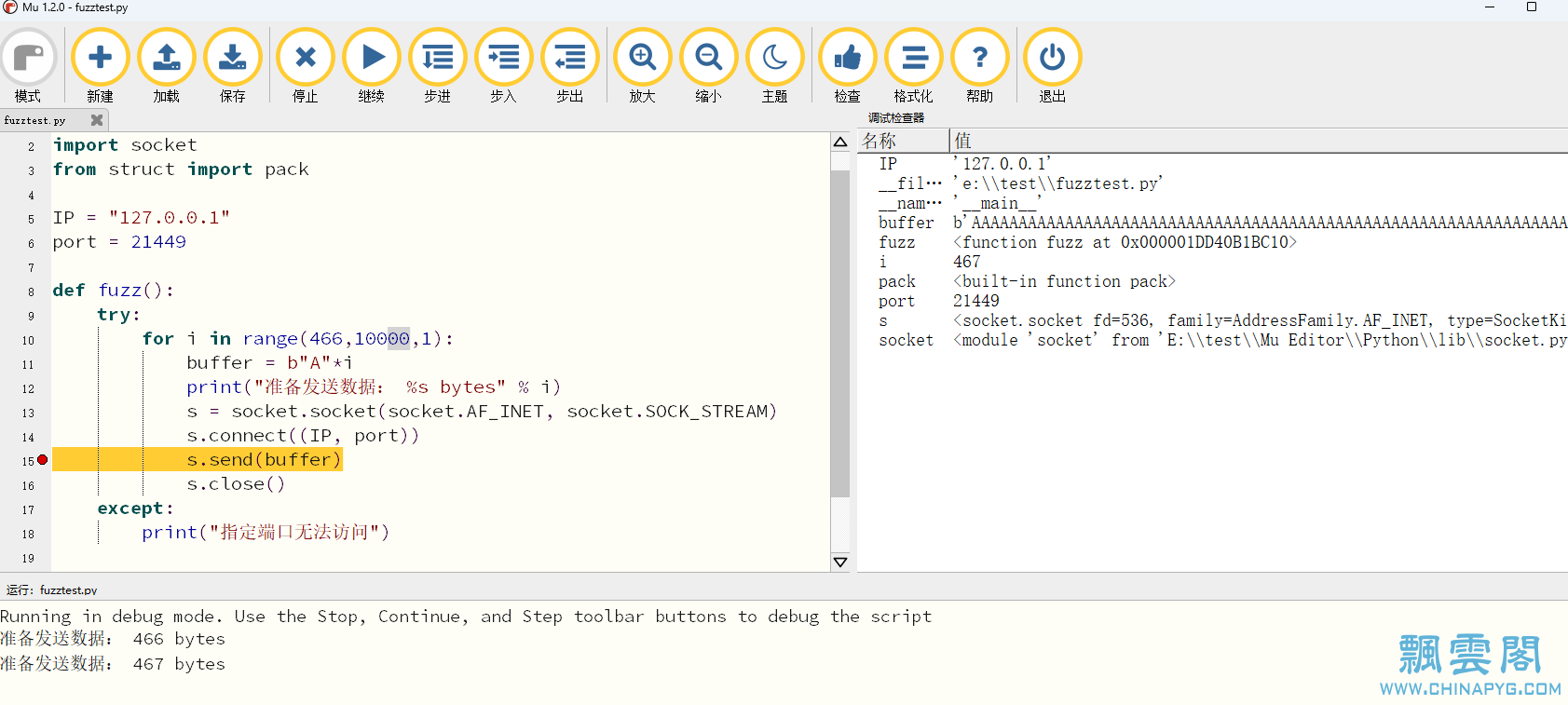The width and height of the screenshot is (1568, 705).
Task: Quit Mu with 退出 button
Action: [x=1052, y=65]
